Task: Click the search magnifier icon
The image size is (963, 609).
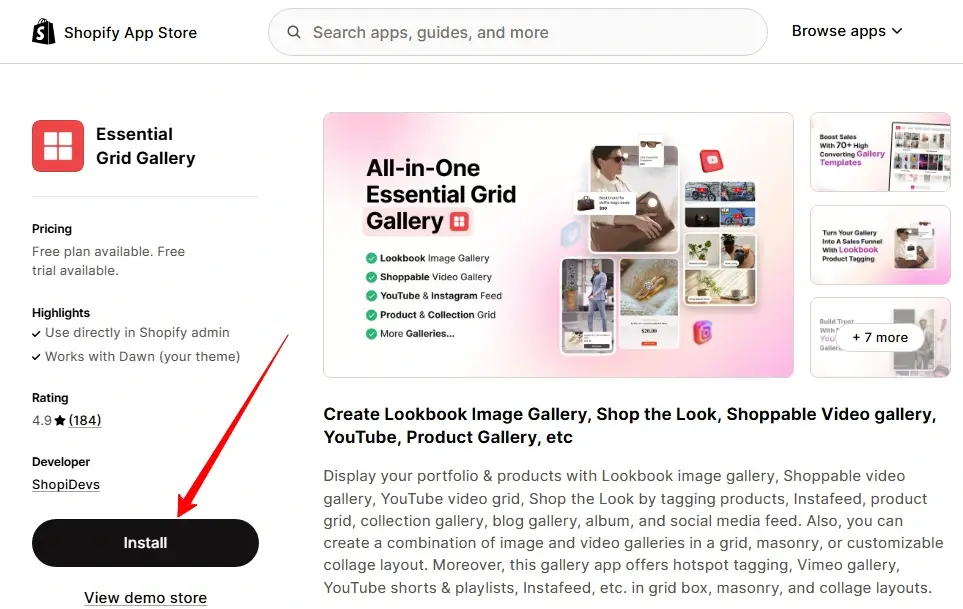Action: [293, 32]
